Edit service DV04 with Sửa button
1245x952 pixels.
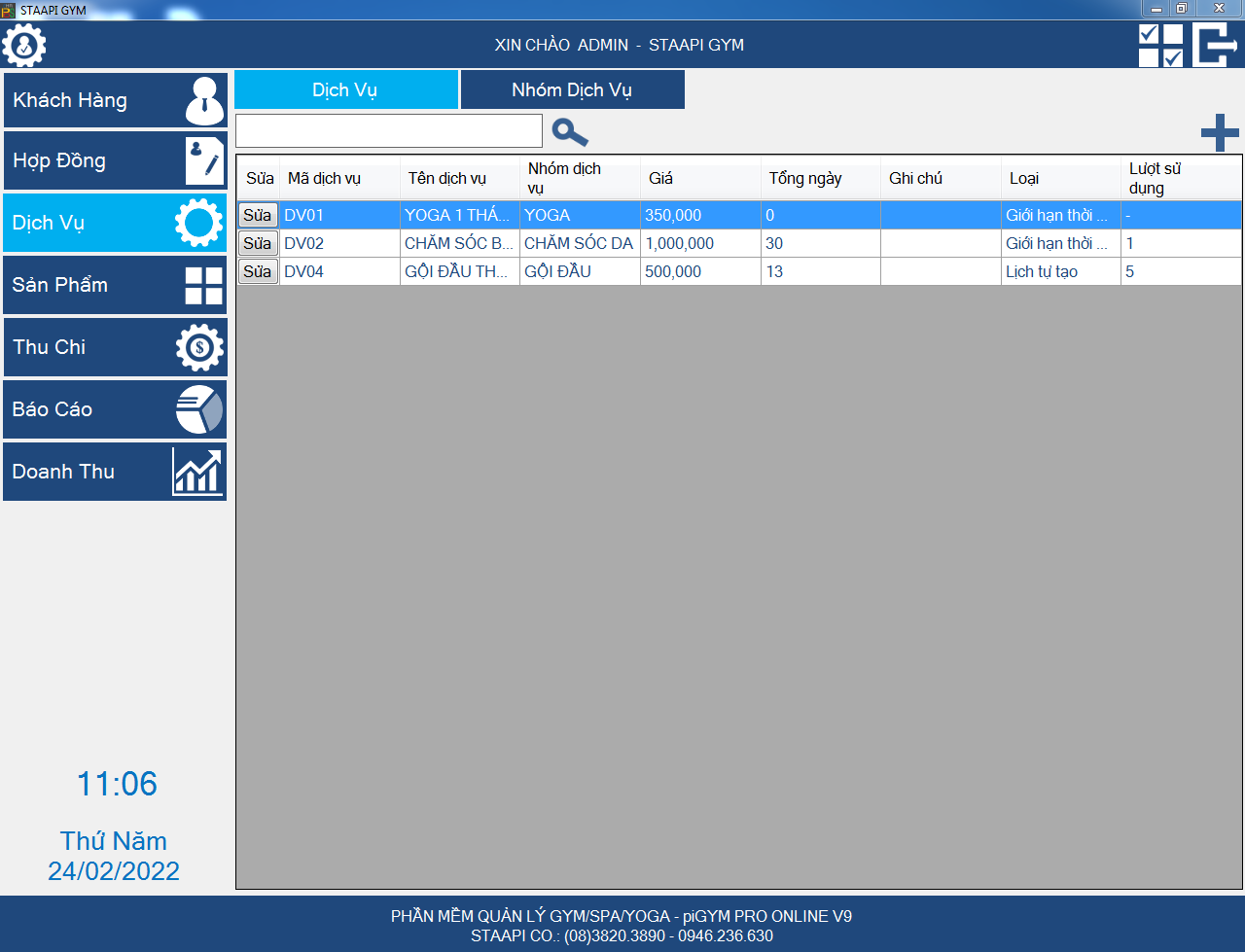pos(258,271)
